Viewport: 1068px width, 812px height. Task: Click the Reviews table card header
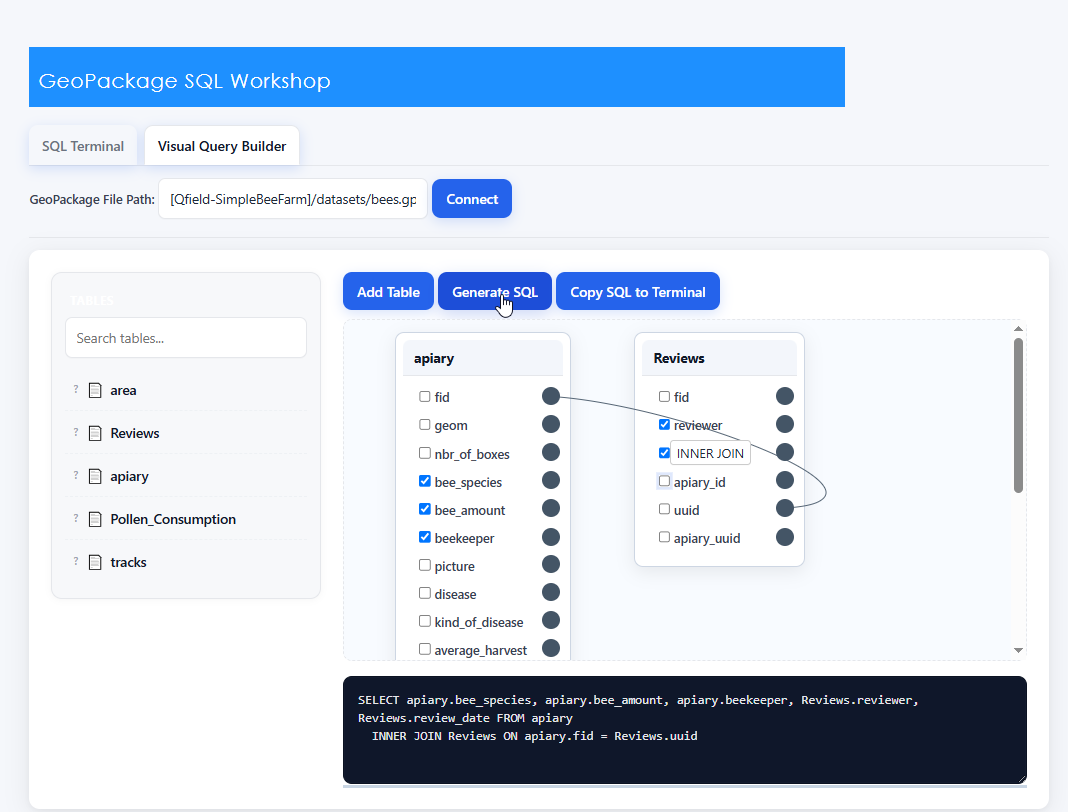(719, 358)
